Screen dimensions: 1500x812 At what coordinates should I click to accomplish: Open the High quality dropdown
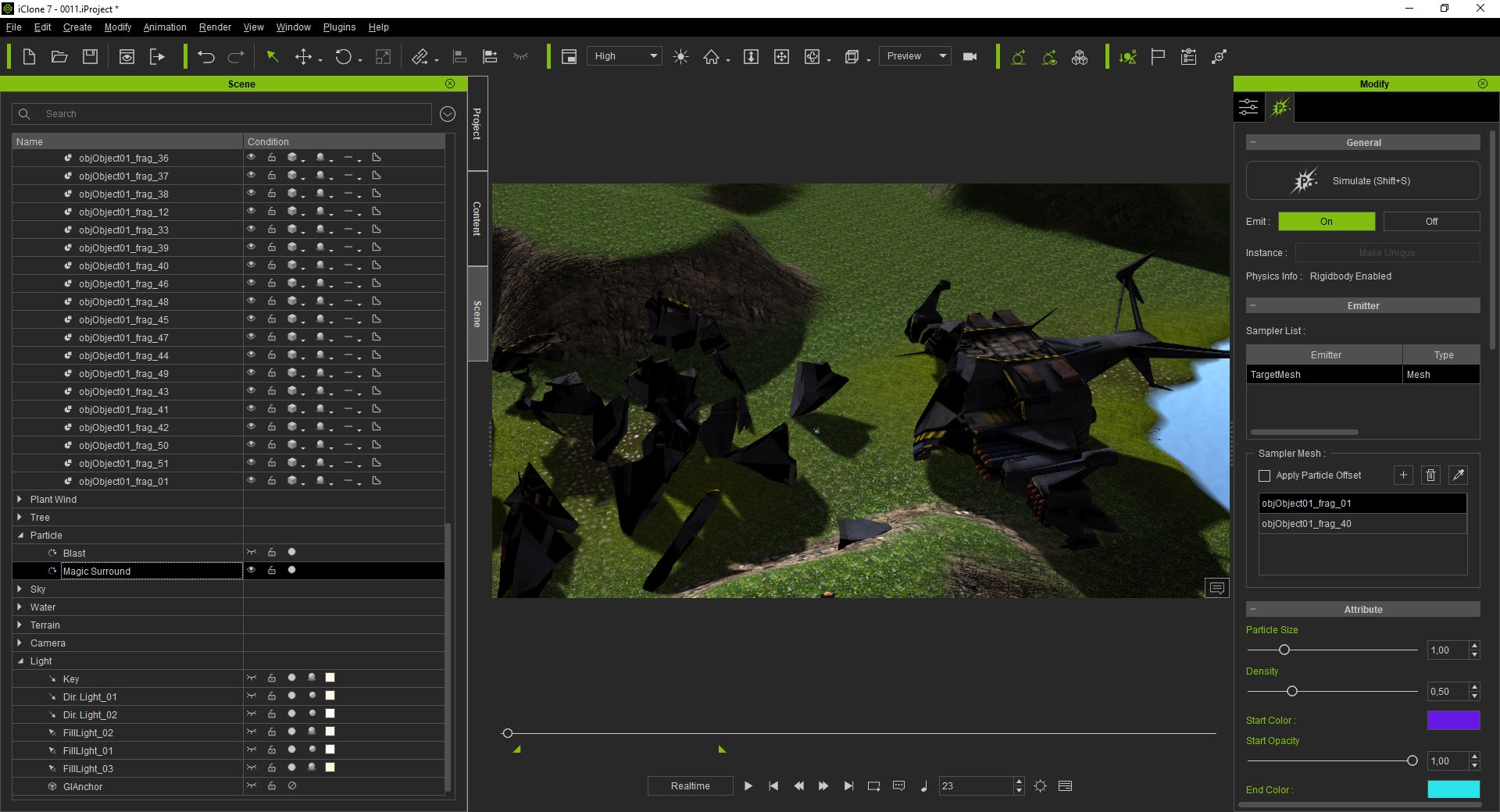(x=625, y=56)
